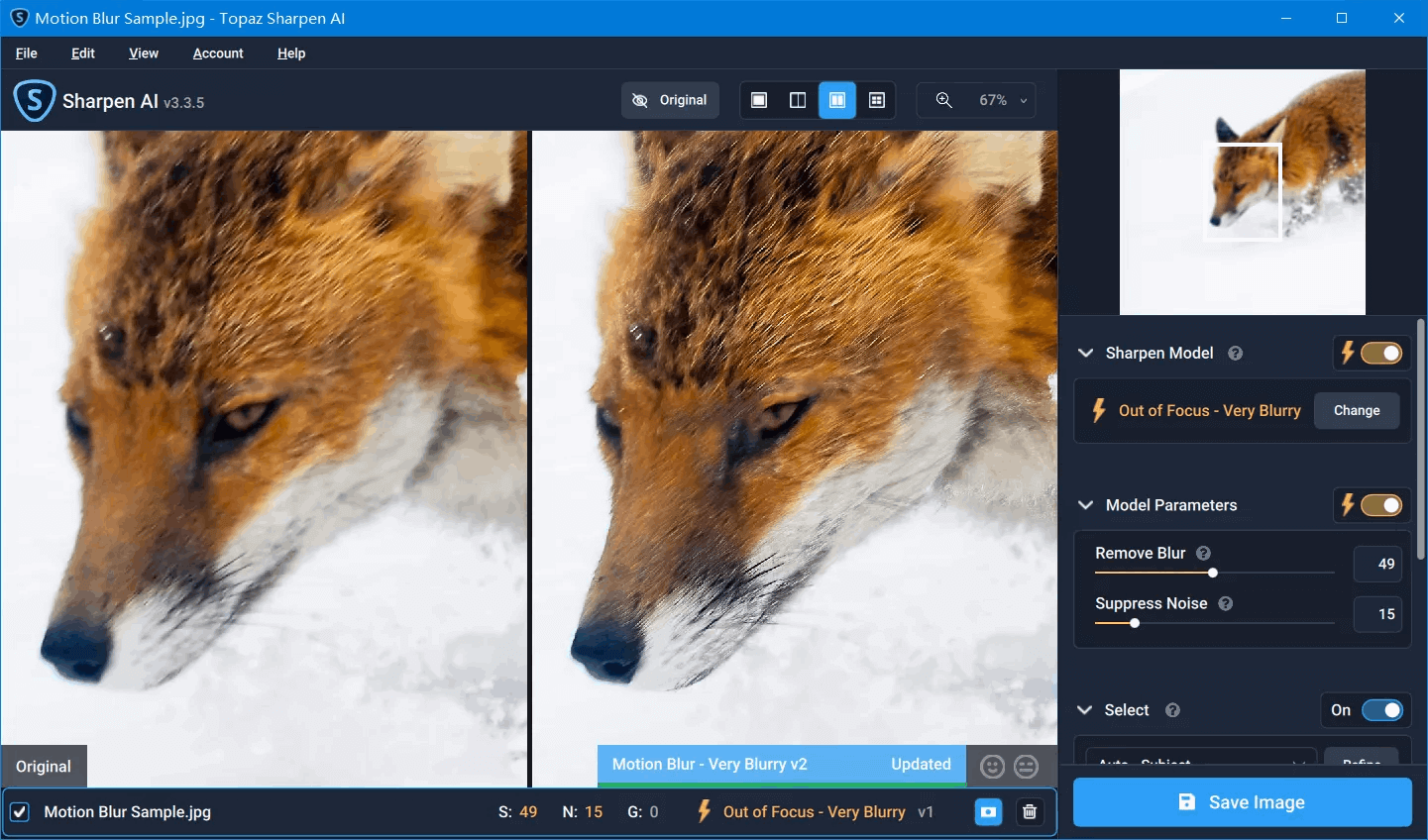This screenshot has height=840, width=1428.
Task: Click the navigator preview thumbnail
Action: 1242,191
